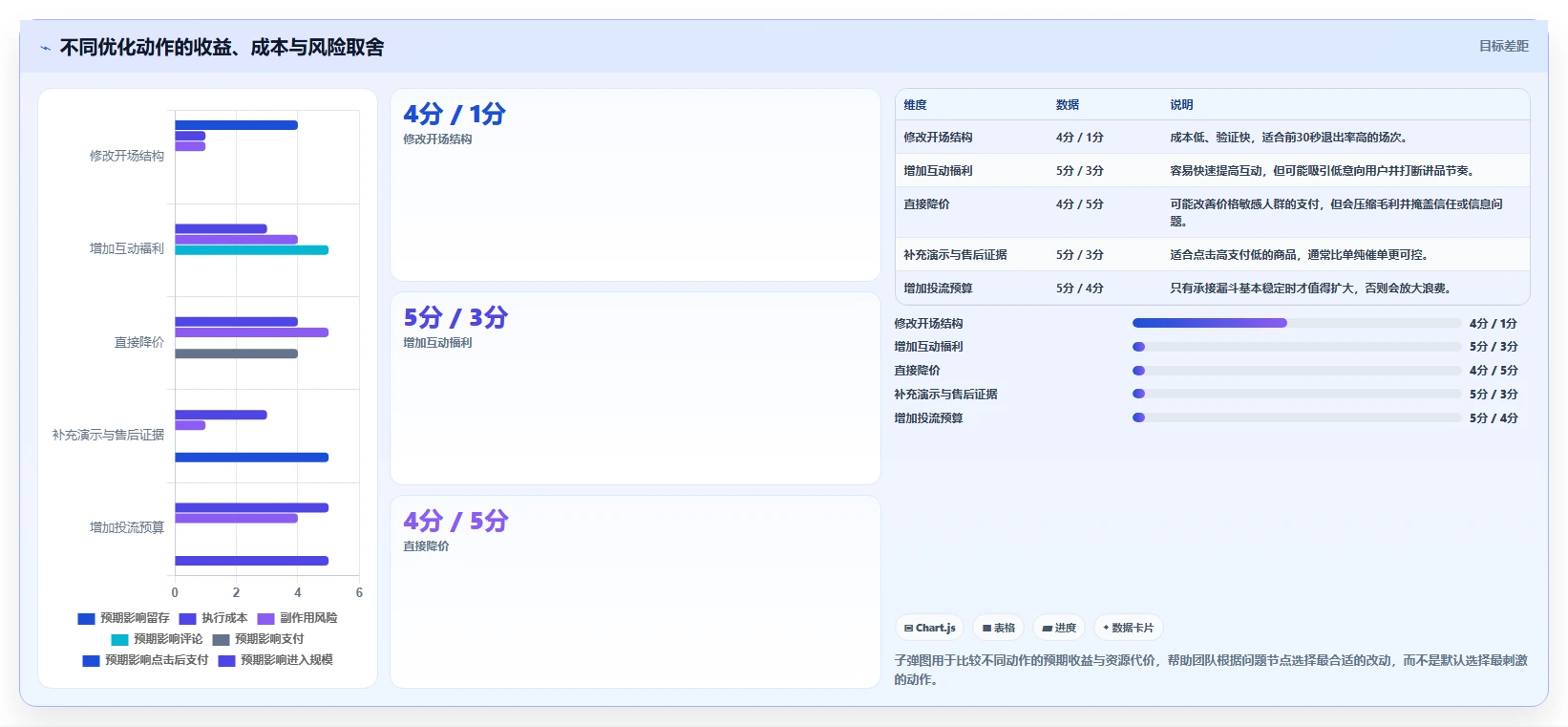Click the footer paragraph starting 子弹图用于比较
The width and height of the screenshot is (1568, 727).
tap(1211, 670)
